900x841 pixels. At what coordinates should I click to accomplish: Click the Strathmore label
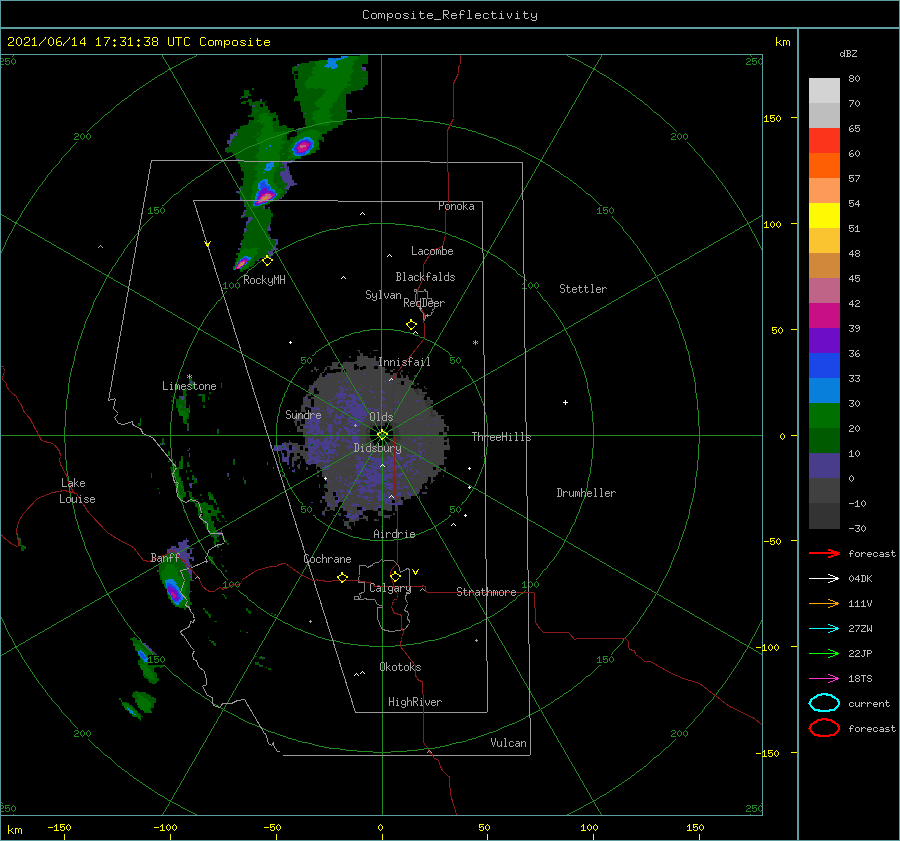pos(486,592)
